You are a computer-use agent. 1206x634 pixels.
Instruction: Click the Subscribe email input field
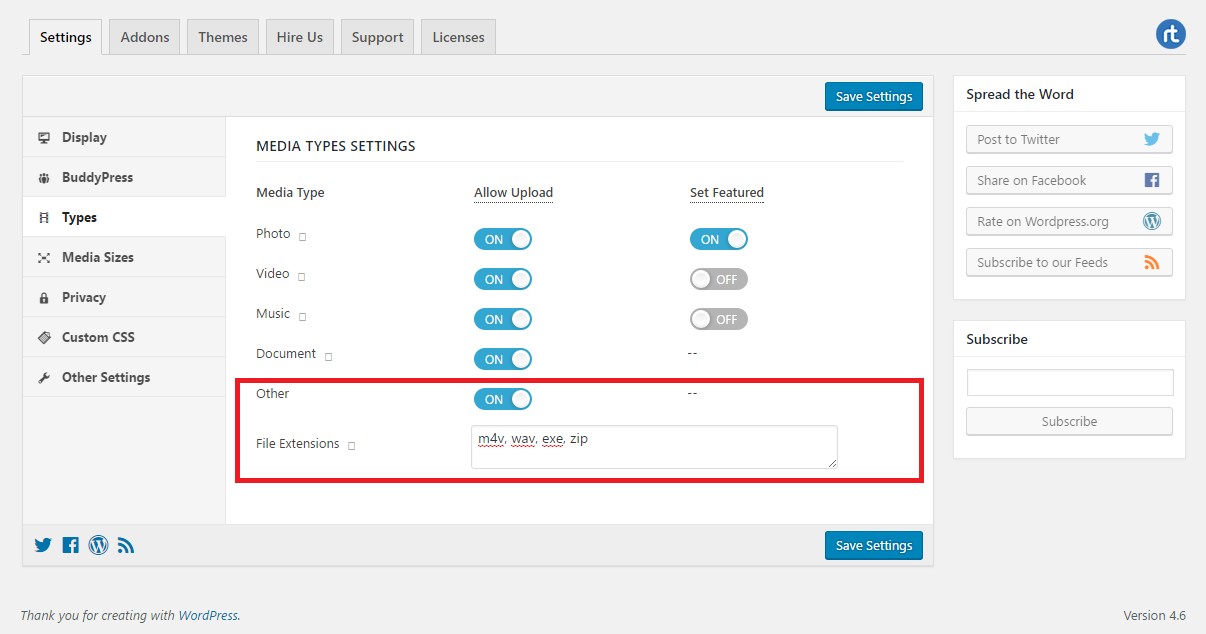1069,382
